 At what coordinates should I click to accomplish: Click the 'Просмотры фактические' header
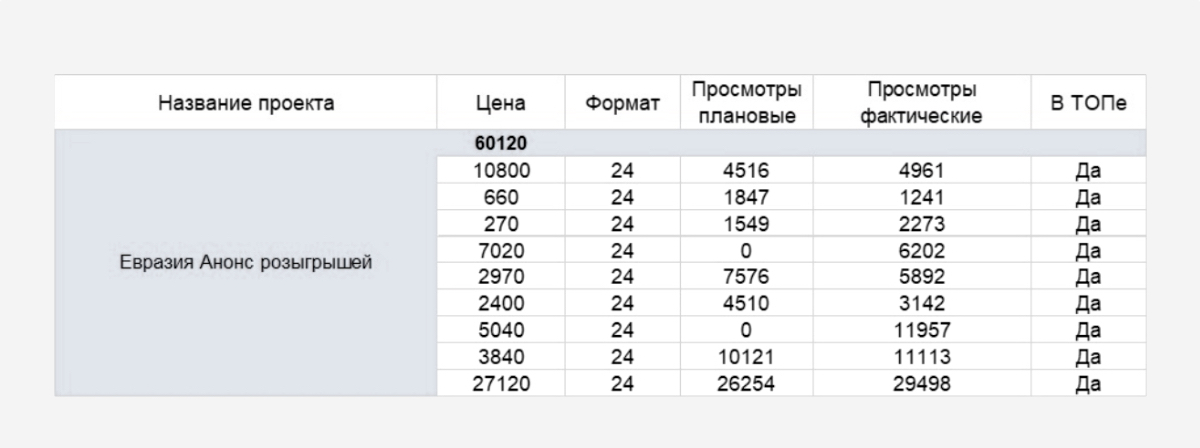[921, 103]
